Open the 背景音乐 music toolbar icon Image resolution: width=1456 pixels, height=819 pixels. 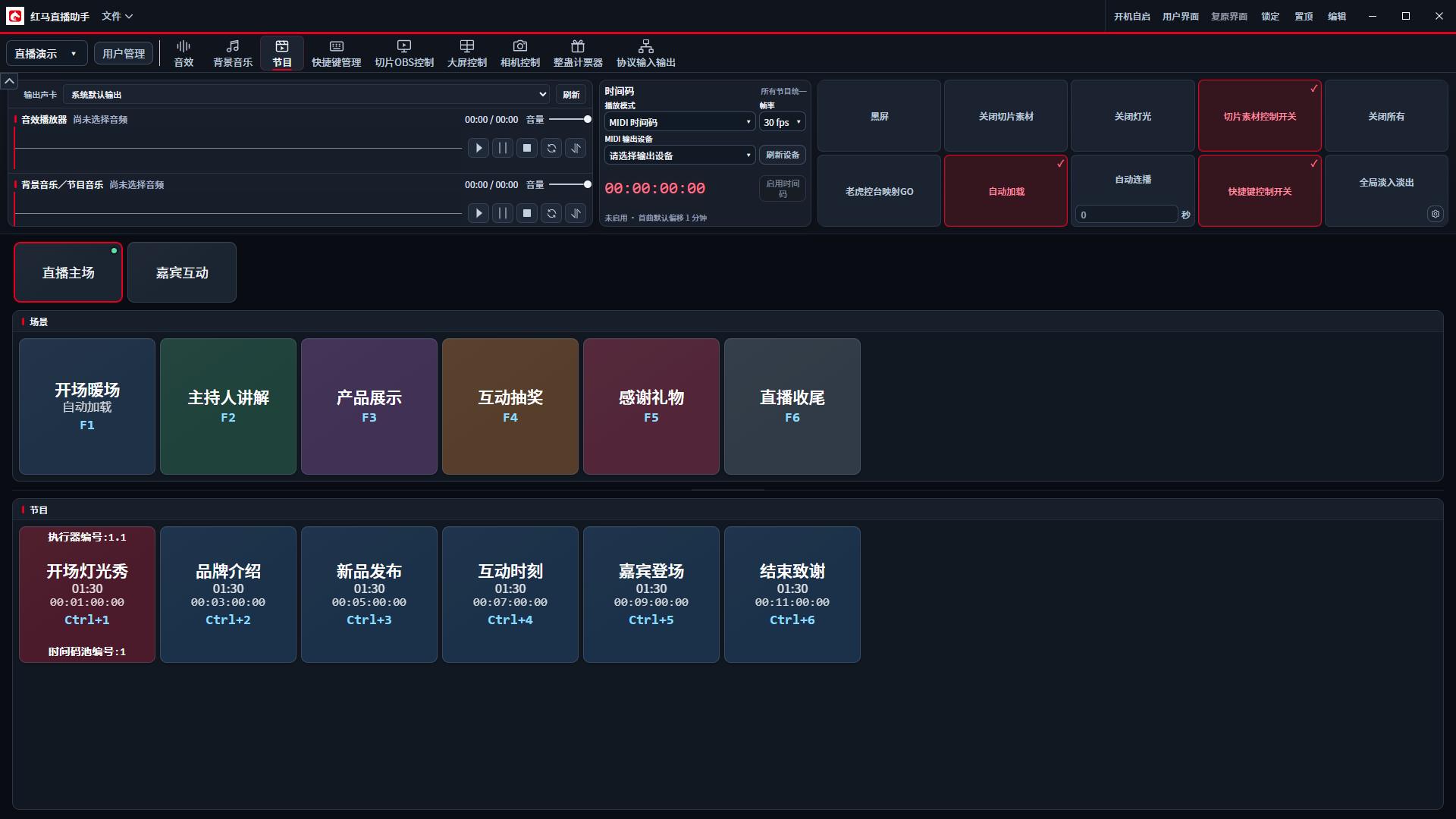click(233, 53)
